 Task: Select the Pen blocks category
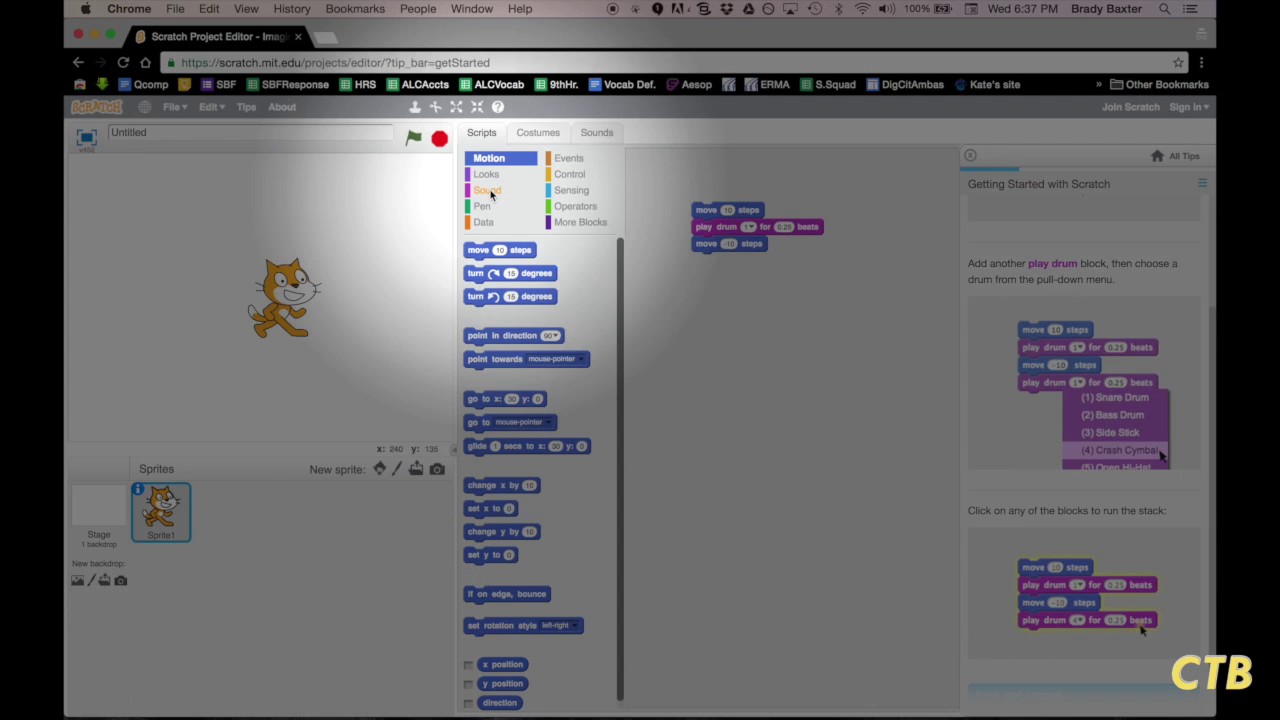pyautogui.click(x=482, y=206)
